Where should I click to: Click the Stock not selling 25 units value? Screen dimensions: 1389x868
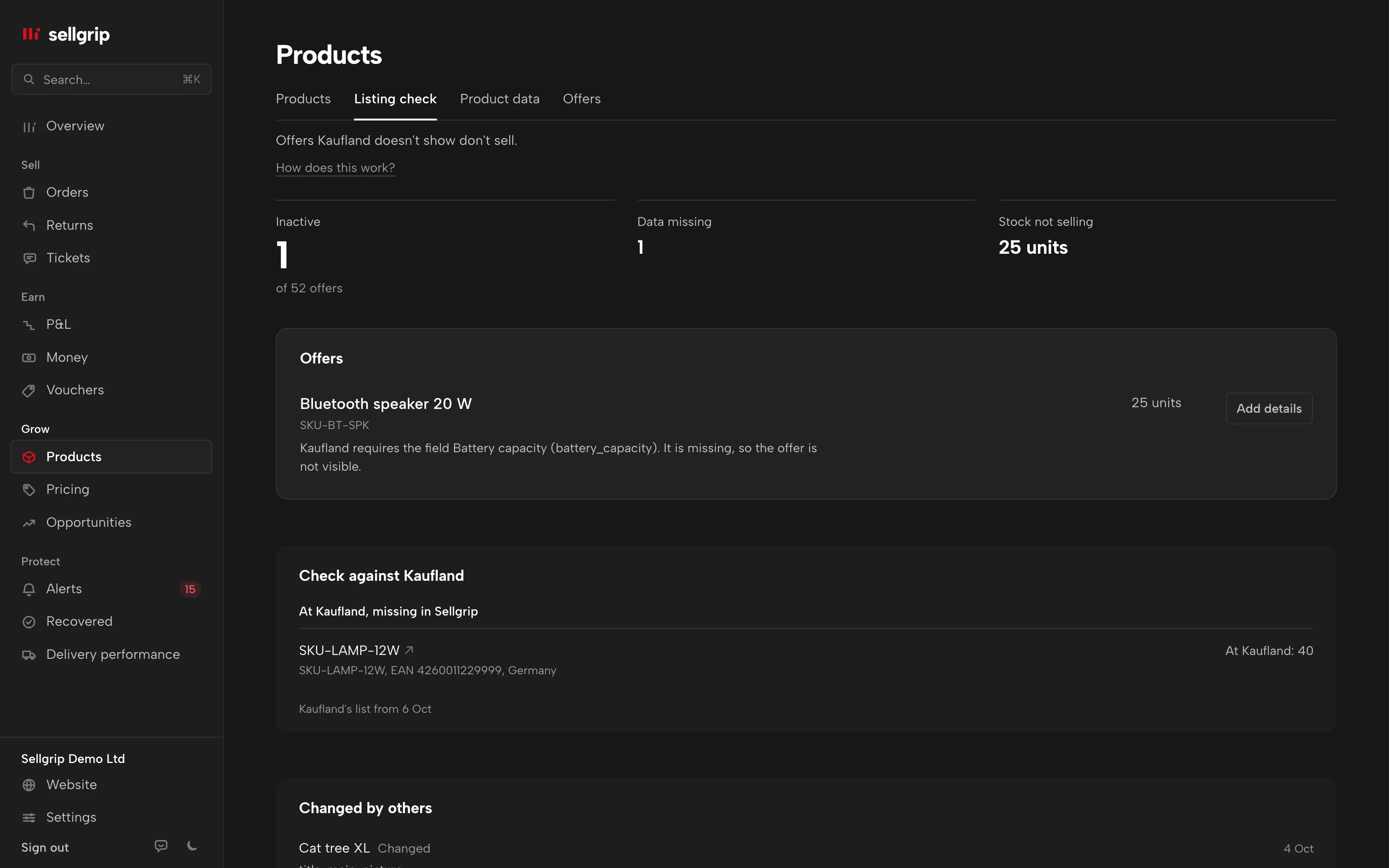pos(1033,247)
